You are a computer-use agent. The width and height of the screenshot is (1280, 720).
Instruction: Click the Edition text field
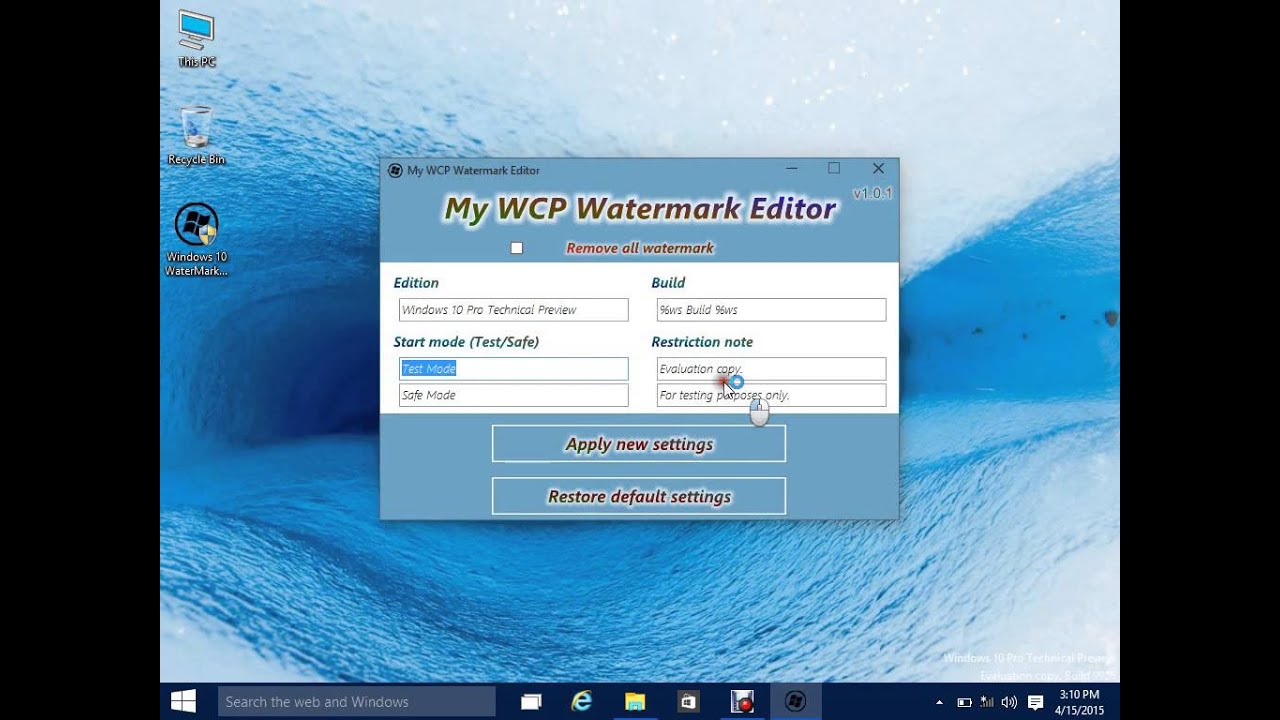513,310
